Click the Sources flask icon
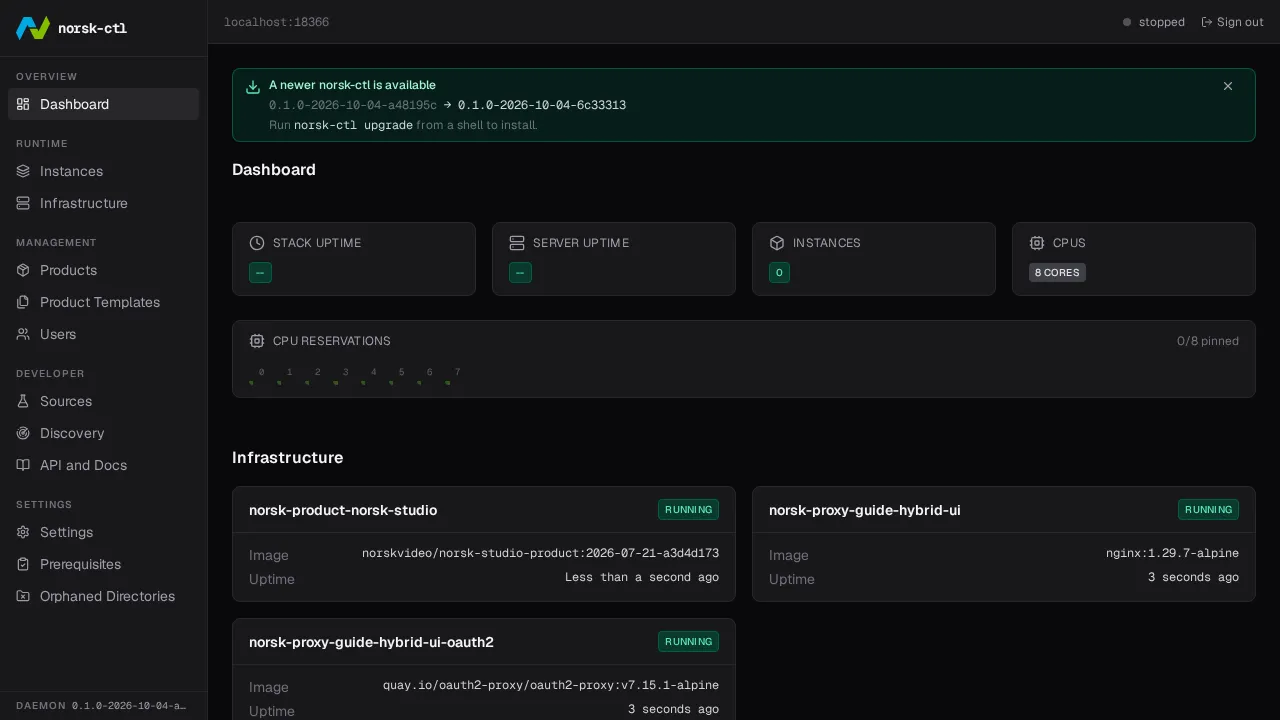This screenshot has width=1280, height=720. [x=23, y=401]
